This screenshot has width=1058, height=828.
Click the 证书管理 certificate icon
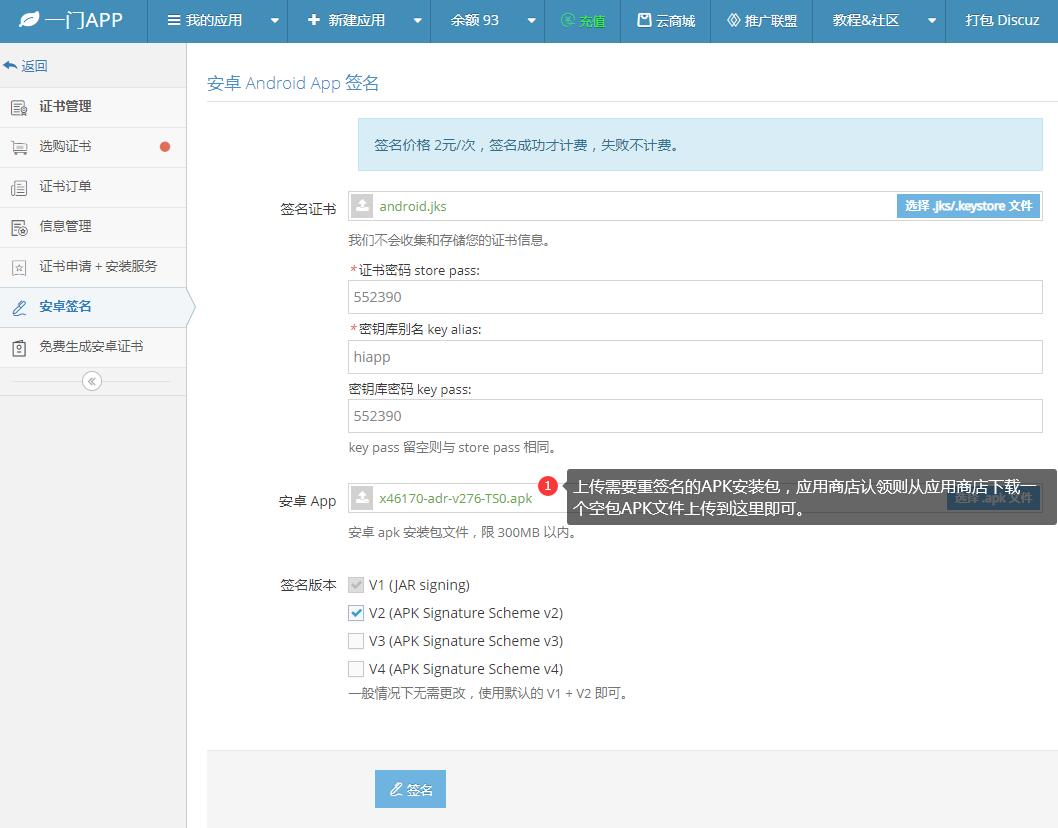click(19, 107)
